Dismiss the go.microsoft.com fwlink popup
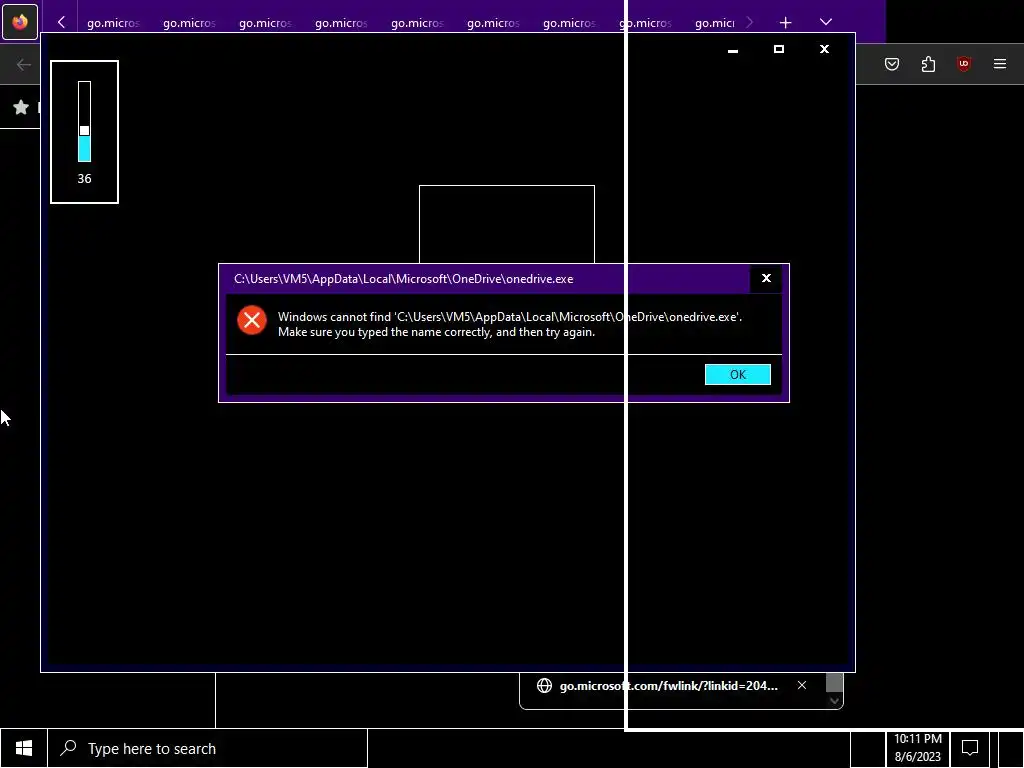The height and width of the screenshot is (768, 1024). click(x=802, y=685)
